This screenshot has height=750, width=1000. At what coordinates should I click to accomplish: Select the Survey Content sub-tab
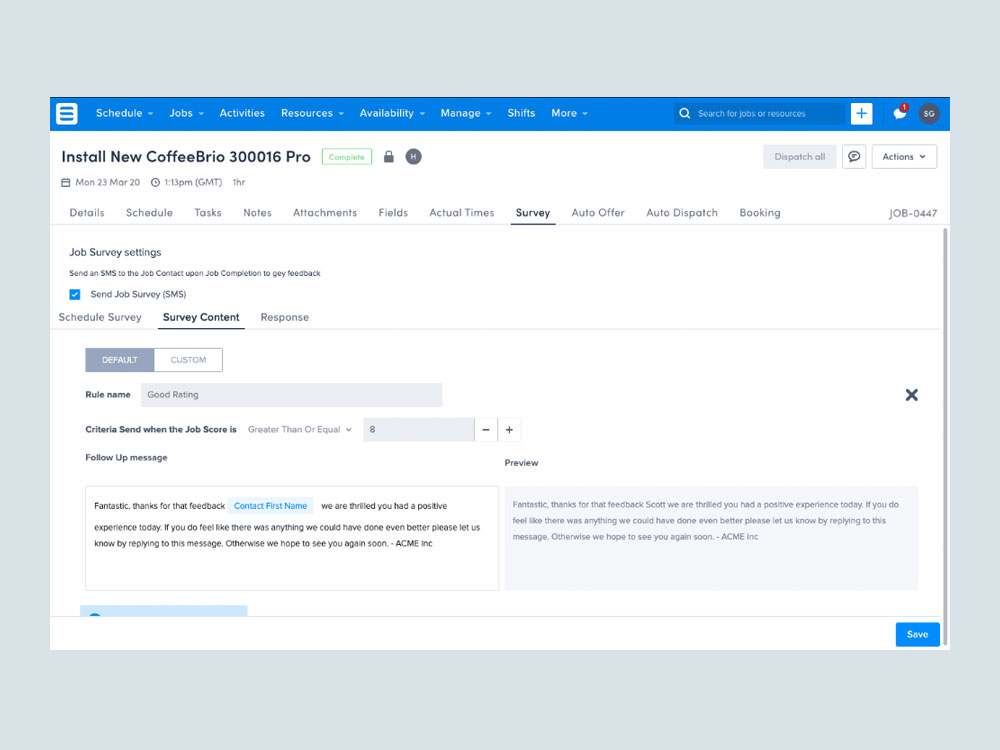coord(201,318)
